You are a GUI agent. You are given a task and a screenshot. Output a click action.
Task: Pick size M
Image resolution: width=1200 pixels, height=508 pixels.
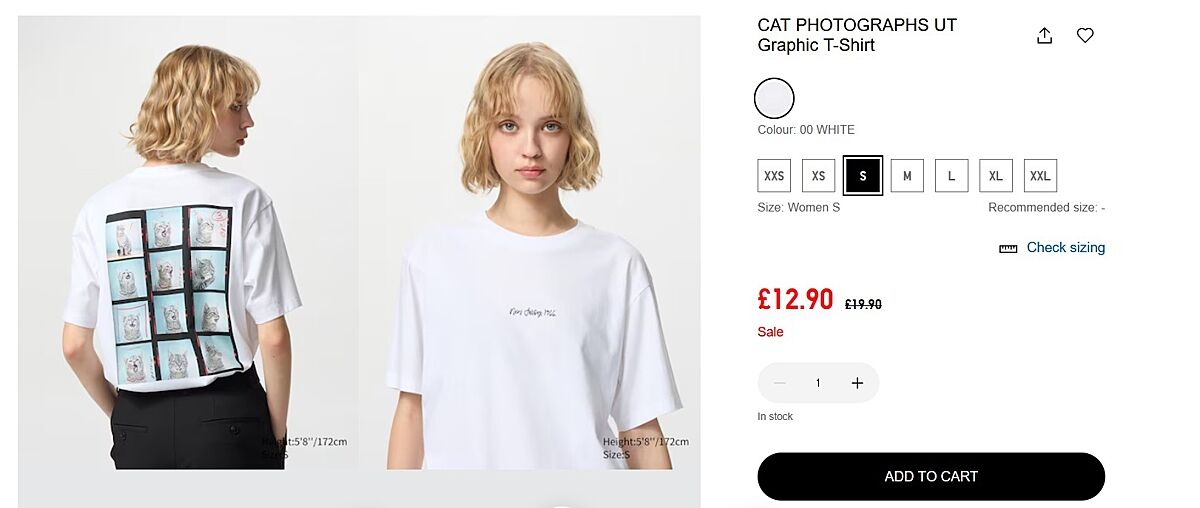907,176
